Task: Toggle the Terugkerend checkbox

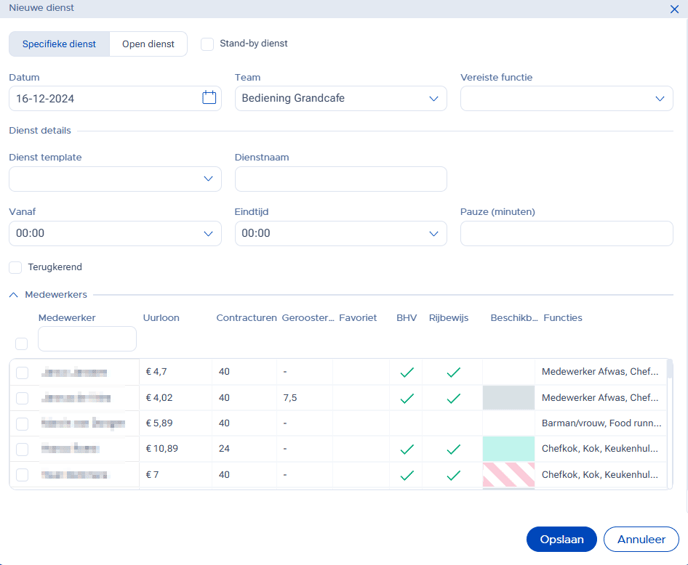Action: click(15, 268)
